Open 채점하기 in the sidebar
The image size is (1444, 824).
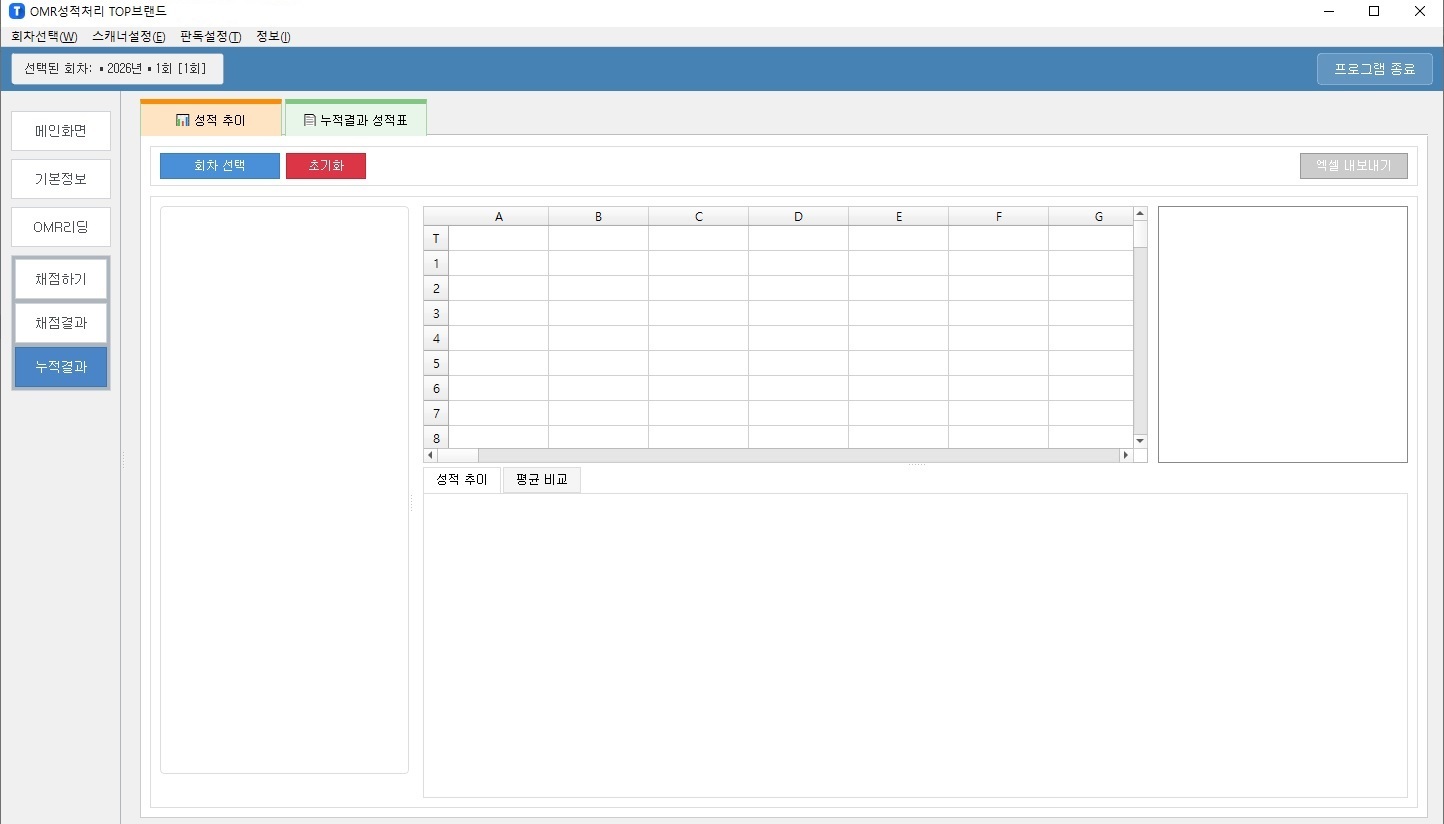point(61,279)
